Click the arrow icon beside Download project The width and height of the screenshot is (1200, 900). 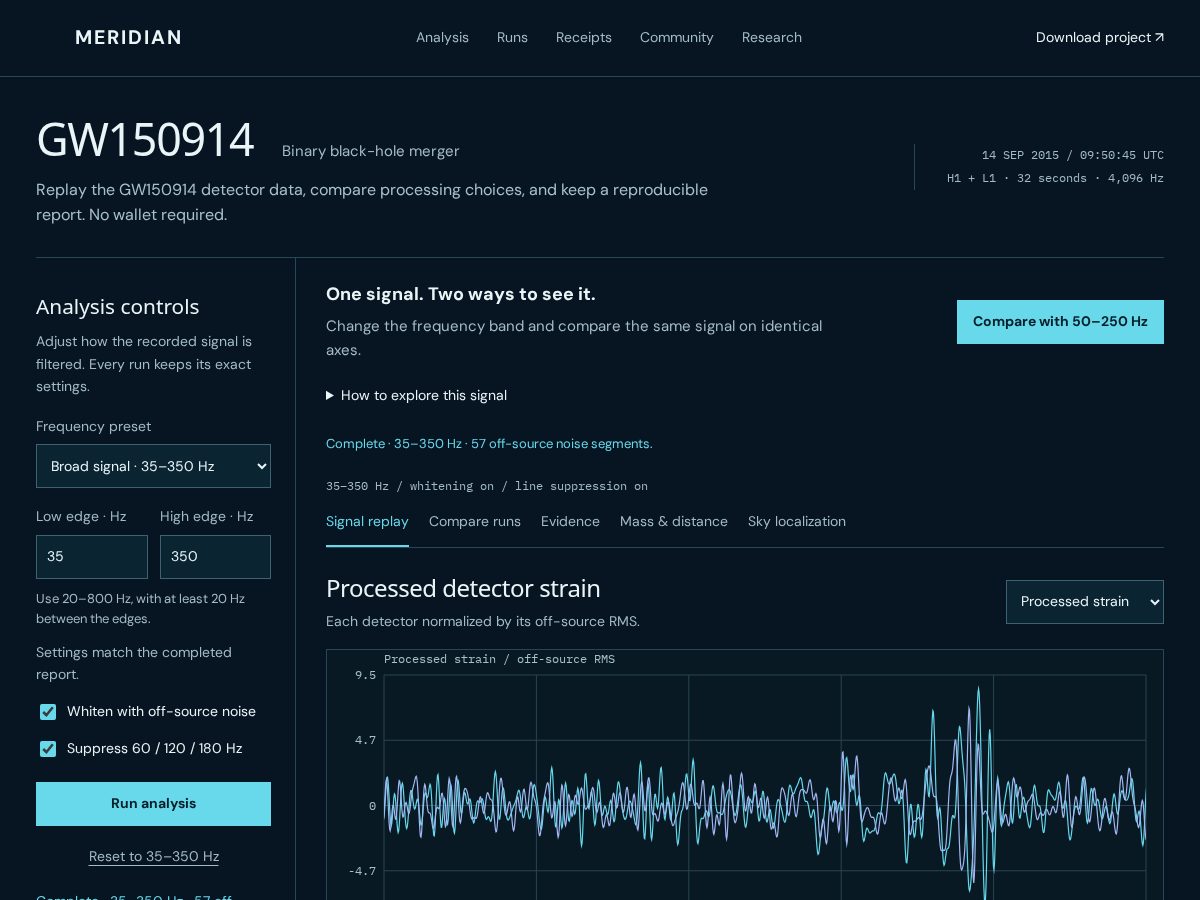(1159, 37)
